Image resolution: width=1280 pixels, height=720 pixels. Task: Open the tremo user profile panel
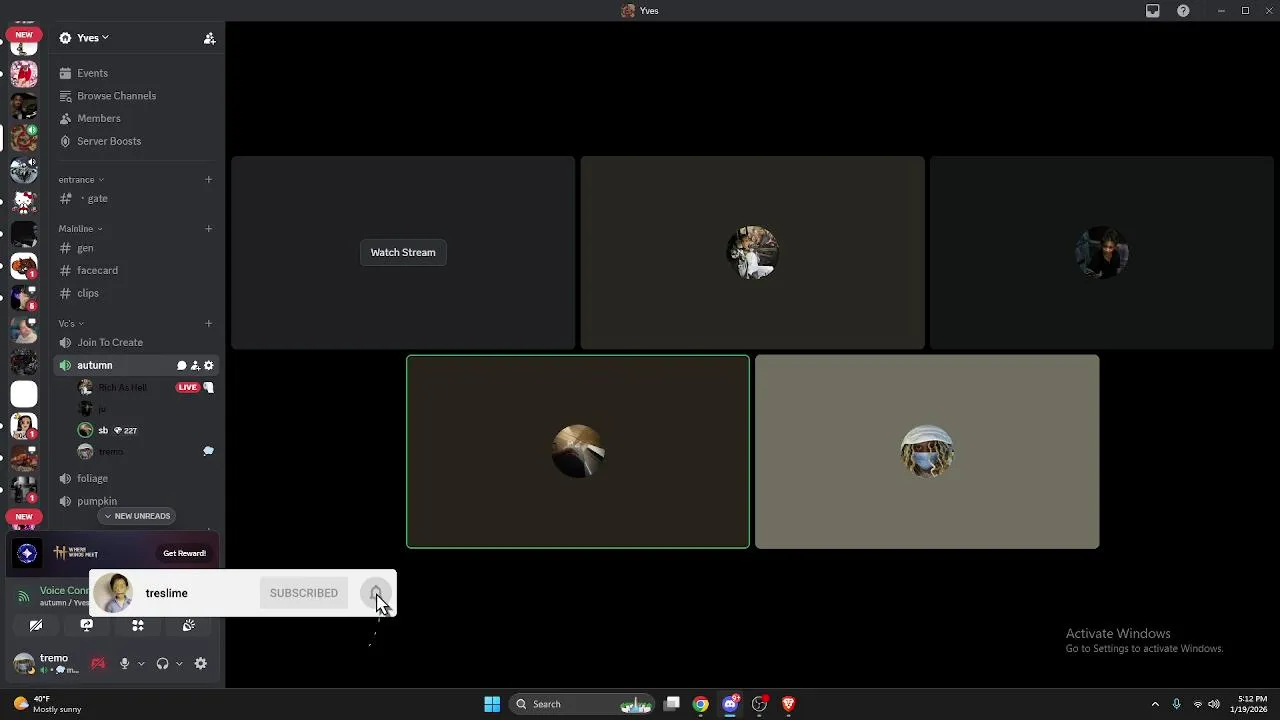coord(46,664)
